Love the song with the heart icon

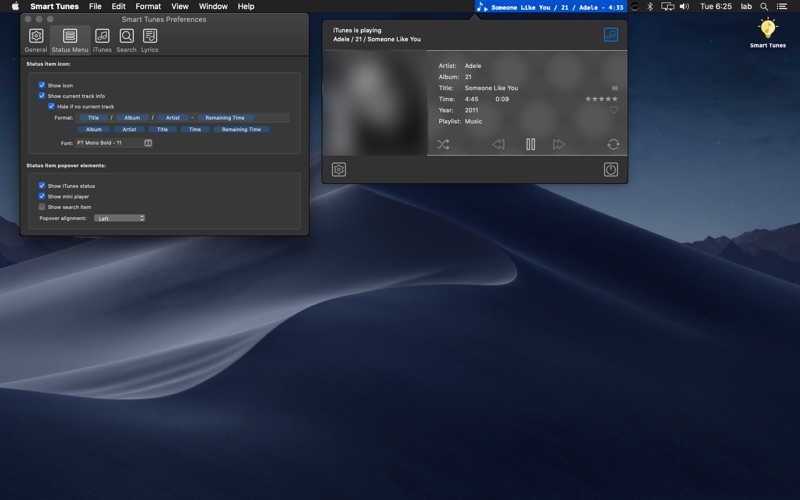[614, 110]
